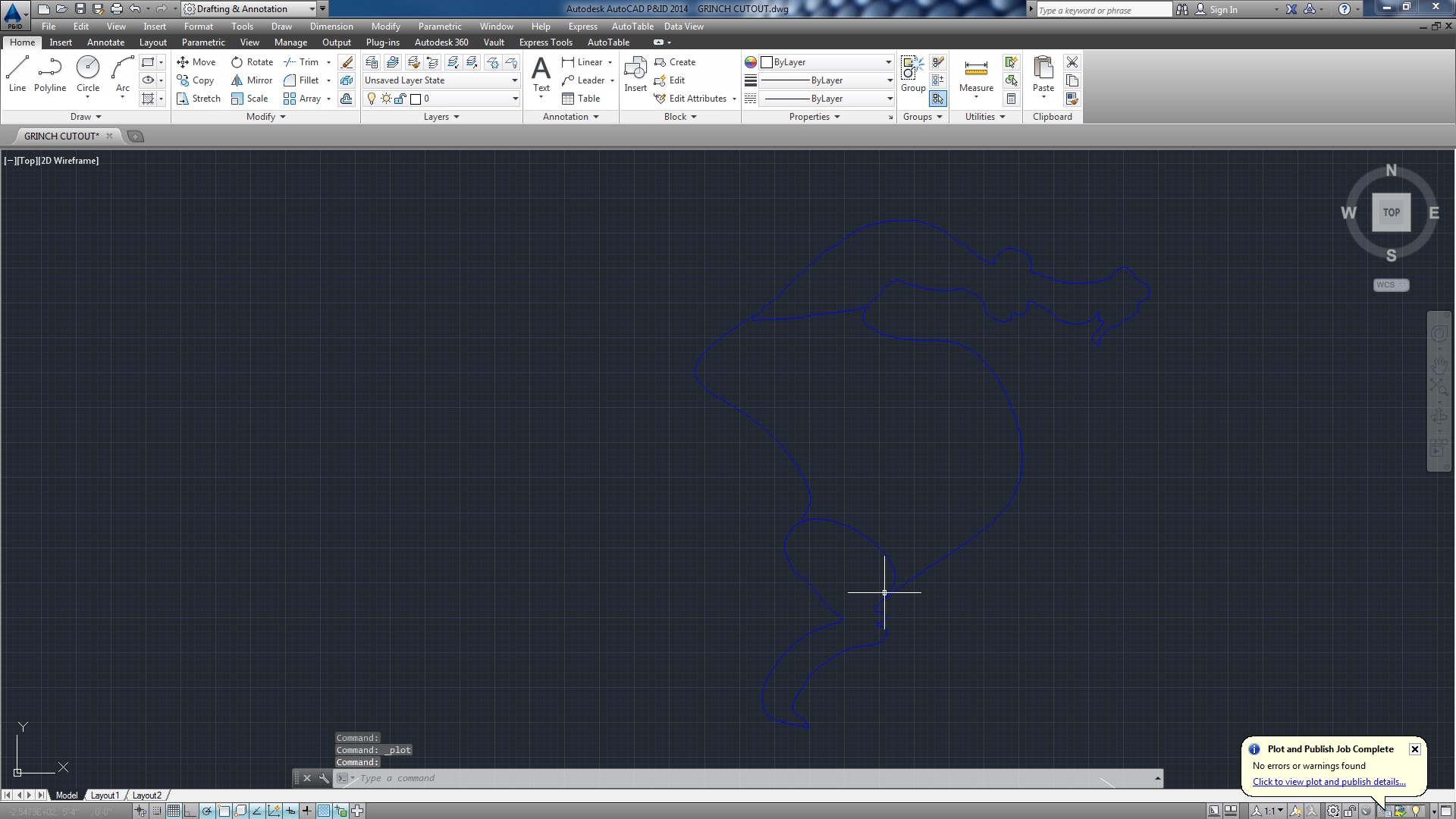Screen dimensions: 1456x819
Task: Open the Annotate ribbon tab
Action: 105,42
